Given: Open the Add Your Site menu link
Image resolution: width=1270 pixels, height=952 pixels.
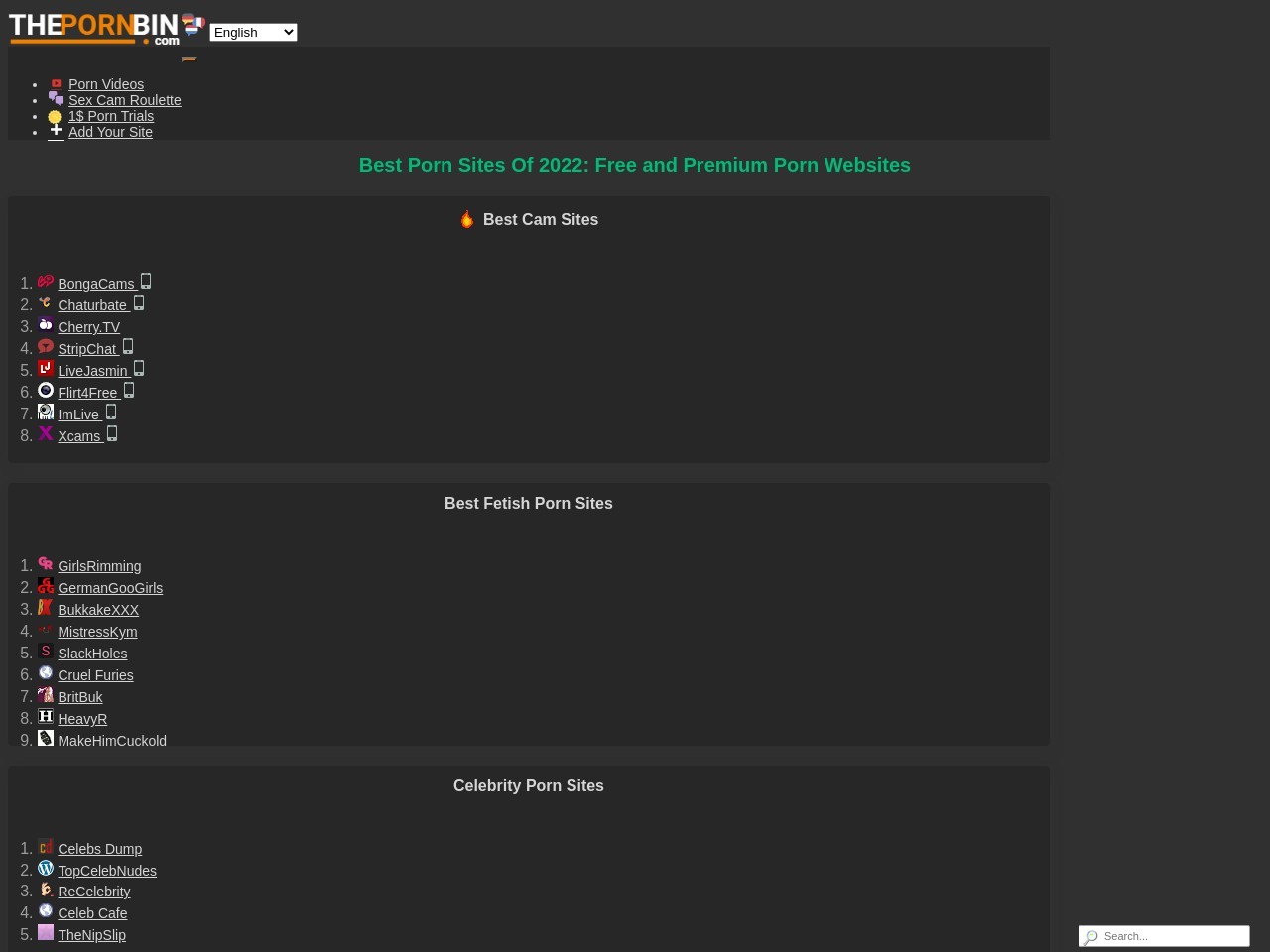Looking at the screenshot, I should [x=110, y=132].
